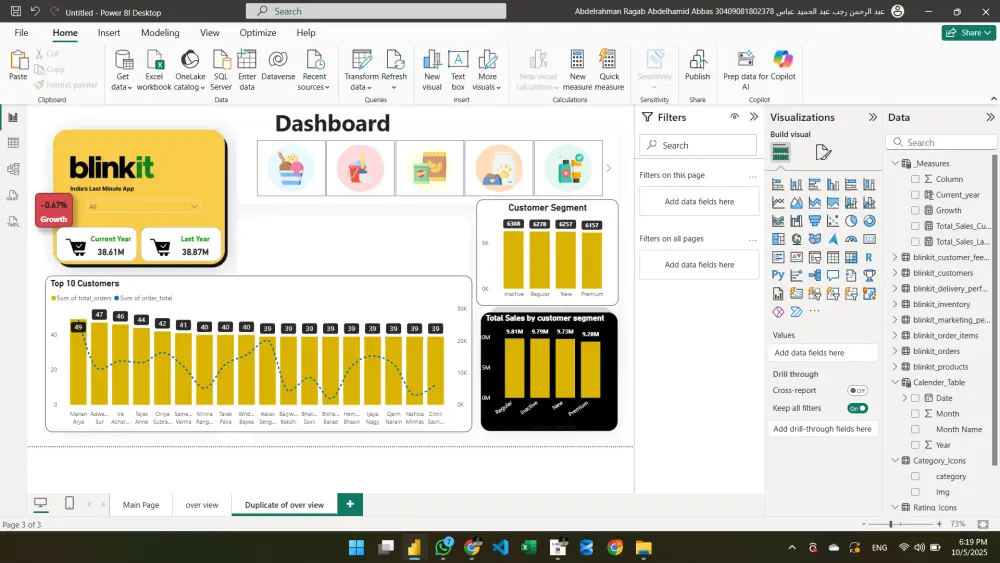
Task: Select the Card (123) visual
Action: [x=869, y=239]
